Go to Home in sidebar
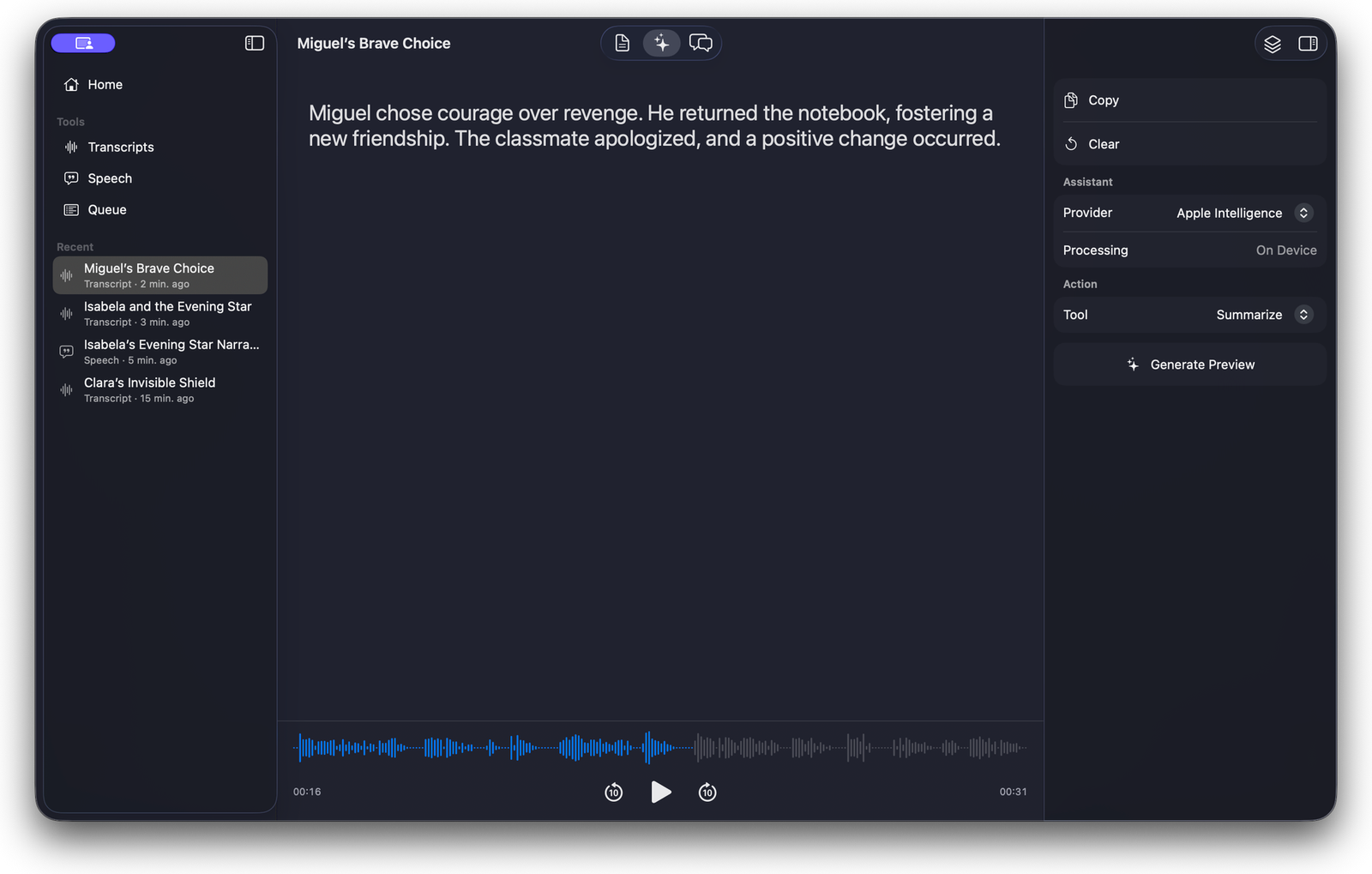Viewport: 1372px width, 874px height. point(160,85)
